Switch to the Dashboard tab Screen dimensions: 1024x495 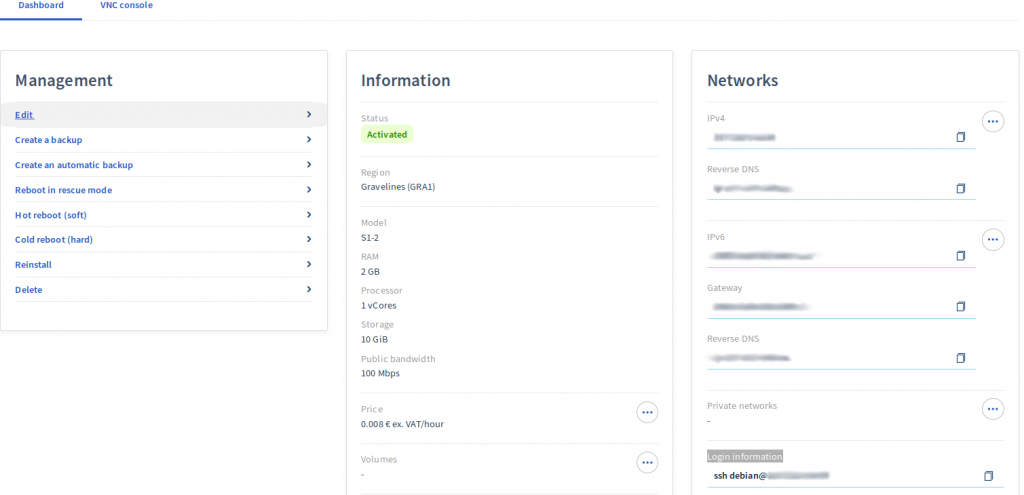[41, 5]
